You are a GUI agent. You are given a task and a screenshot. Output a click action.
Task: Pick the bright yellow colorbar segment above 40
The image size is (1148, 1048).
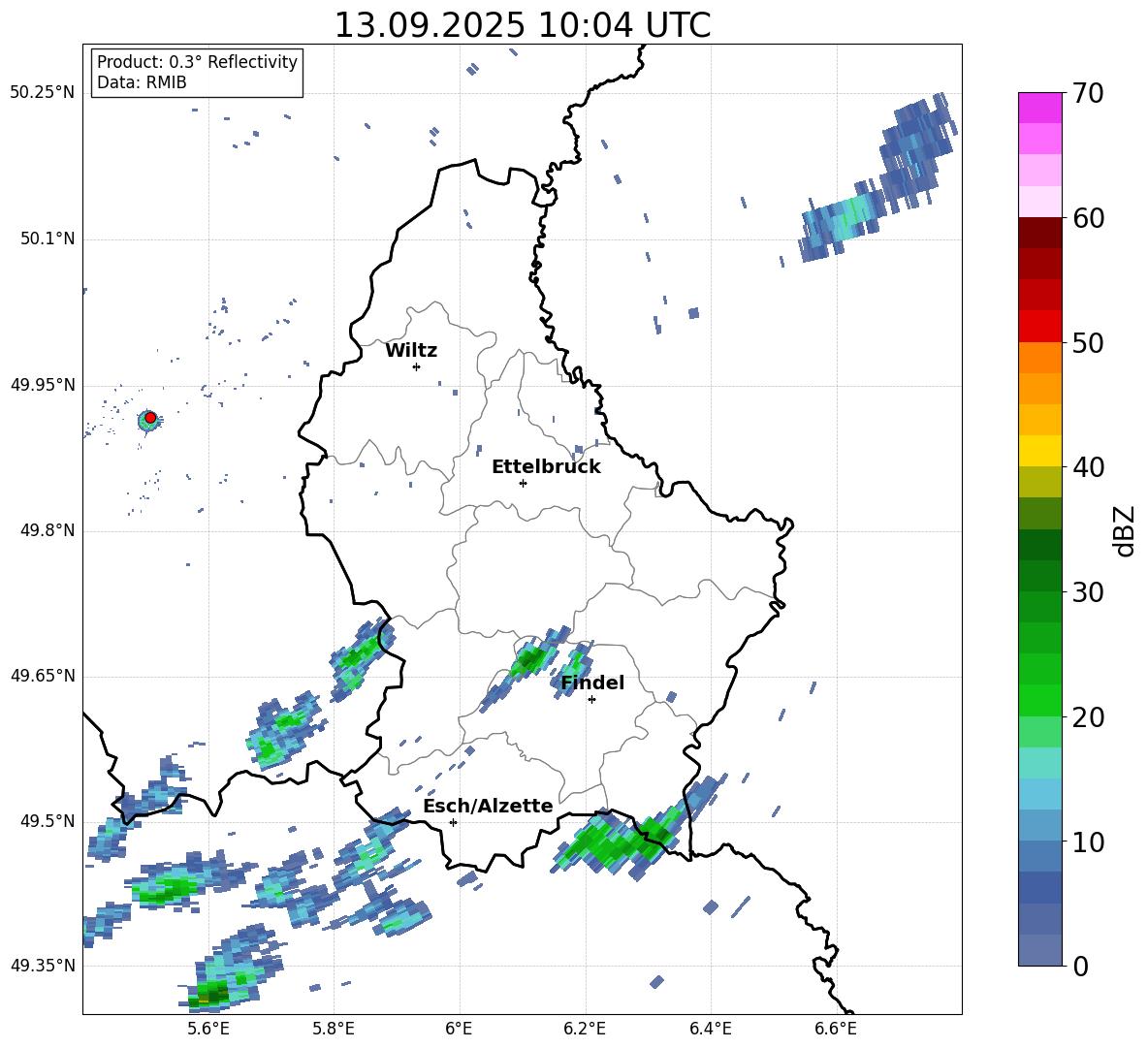click(1040, 451)
